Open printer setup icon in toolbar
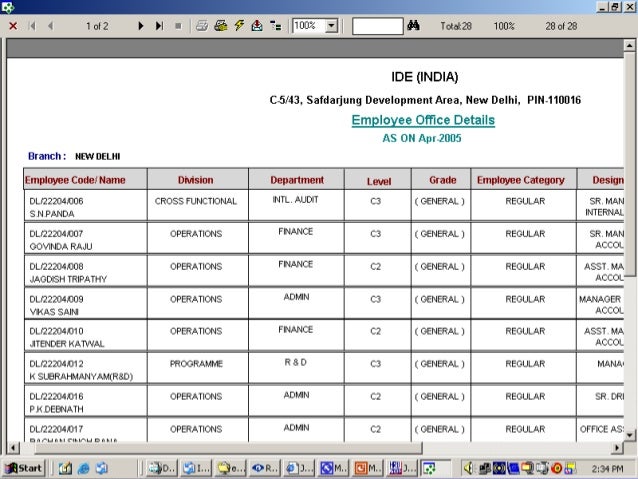The width and height of the screenshot is (638, 479). 221,26
